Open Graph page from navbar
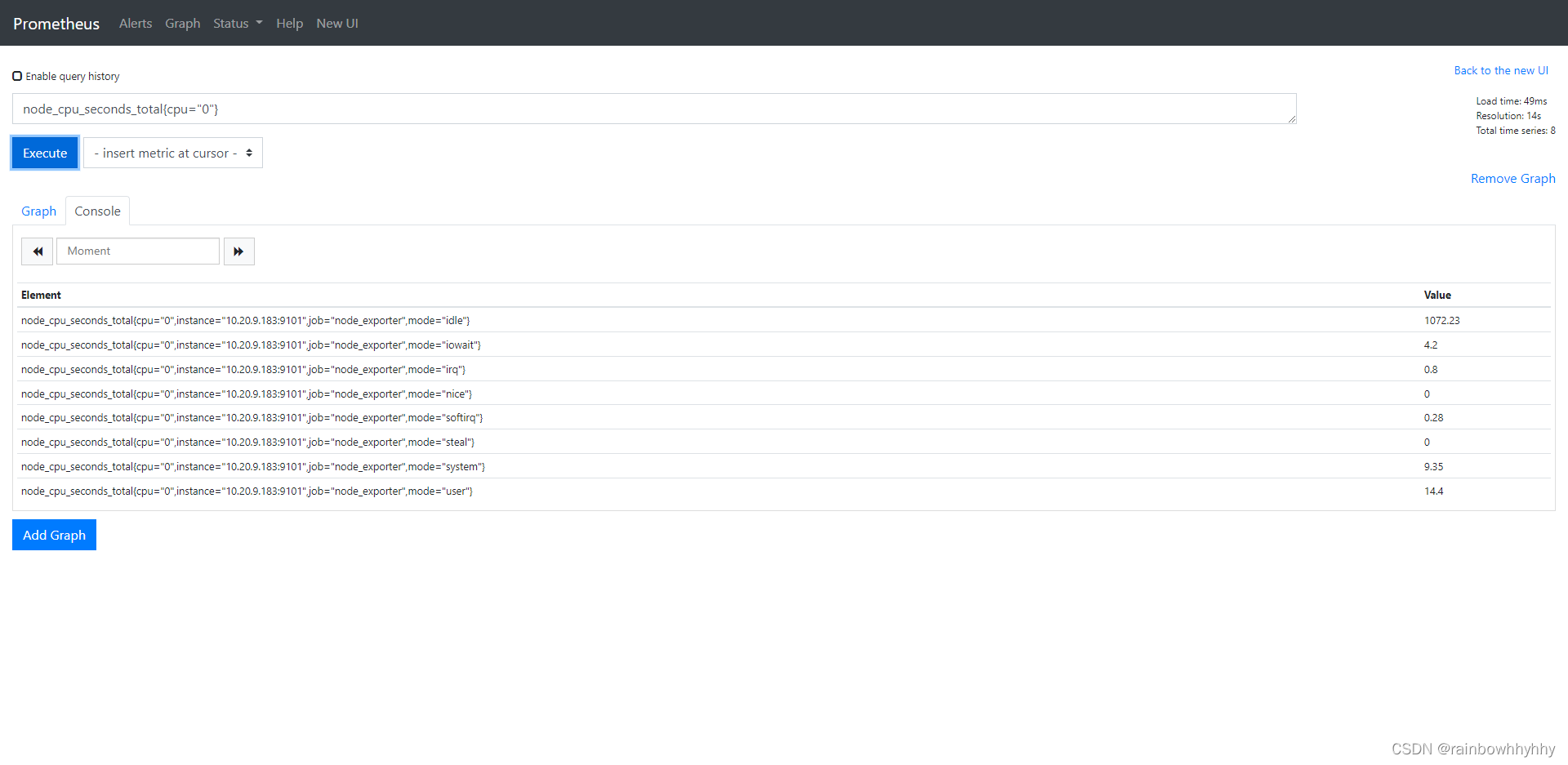 click(182, 23)
